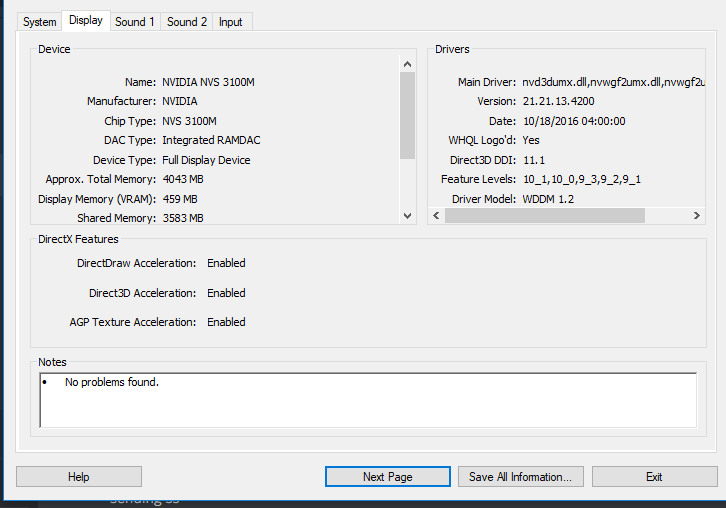Click the Help button
The height and width of the screenshot is (508, 726).
click(x=79, y=477)
